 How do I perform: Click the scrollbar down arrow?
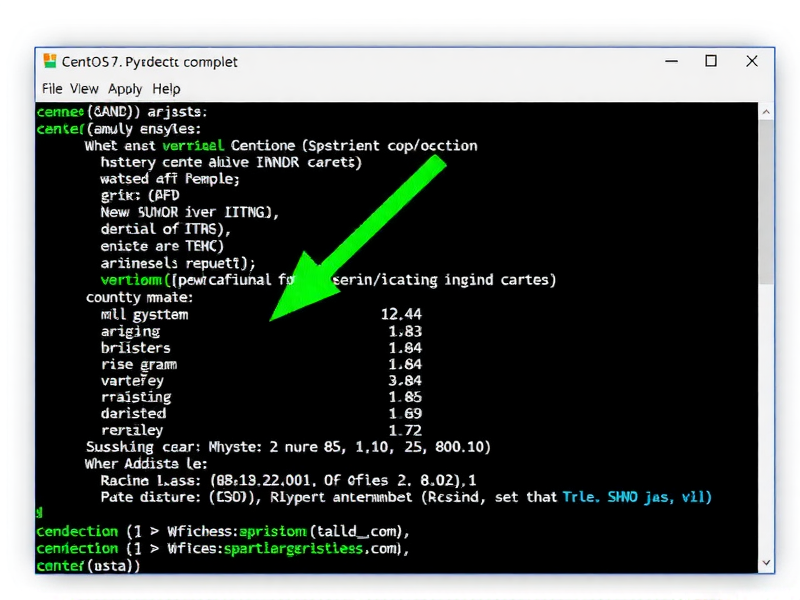click(766, 564)
